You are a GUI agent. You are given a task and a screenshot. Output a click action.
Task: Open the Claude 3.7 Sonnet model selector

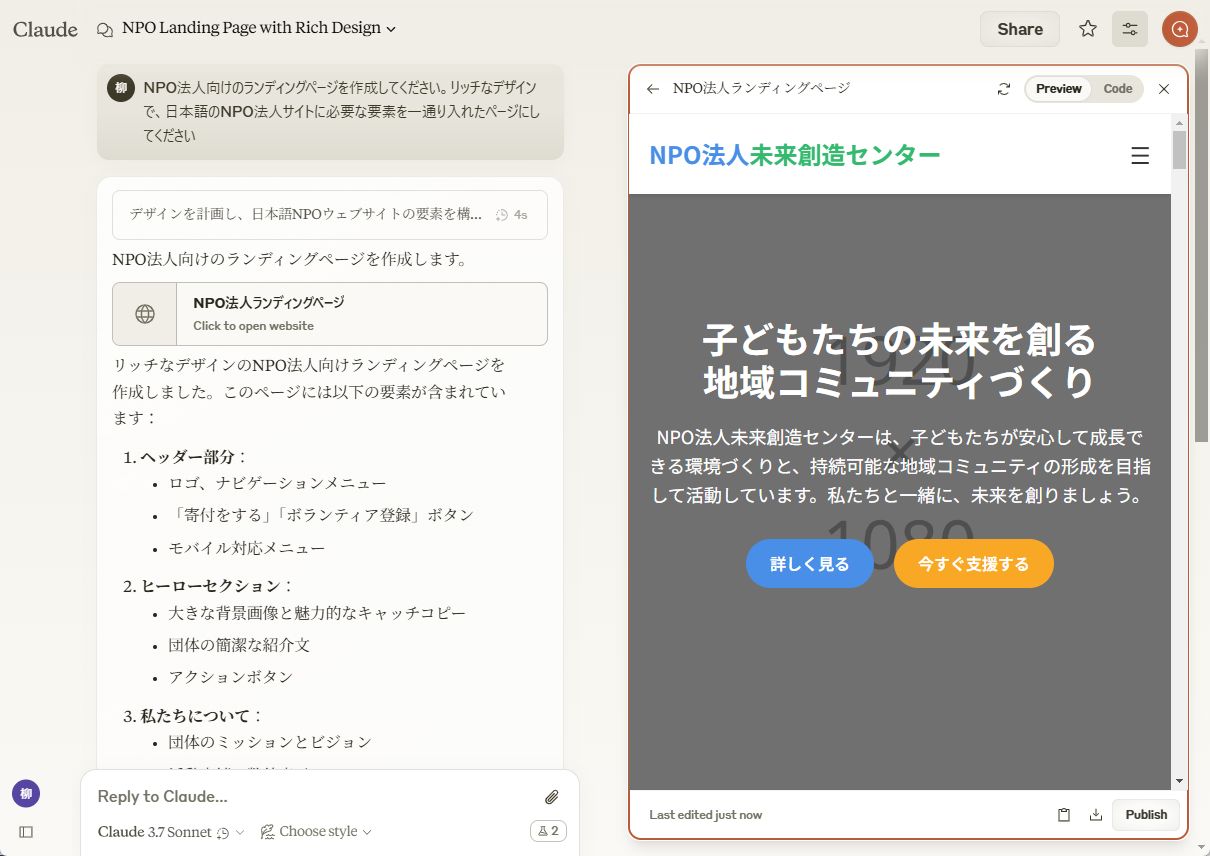171,832
